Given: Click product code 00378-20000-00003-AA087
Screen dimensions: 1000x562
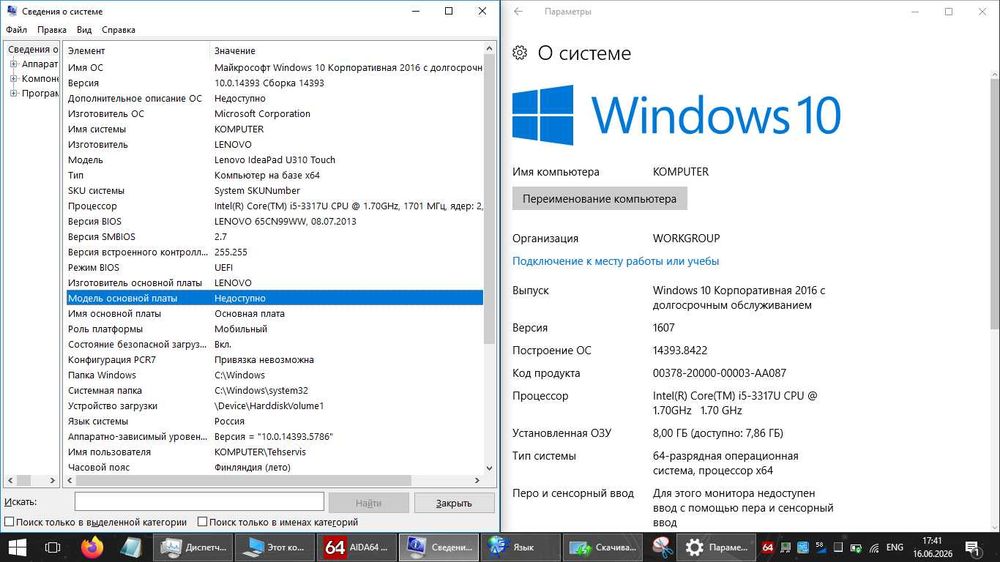Looking at the screenshot, I should click(719, 373).
